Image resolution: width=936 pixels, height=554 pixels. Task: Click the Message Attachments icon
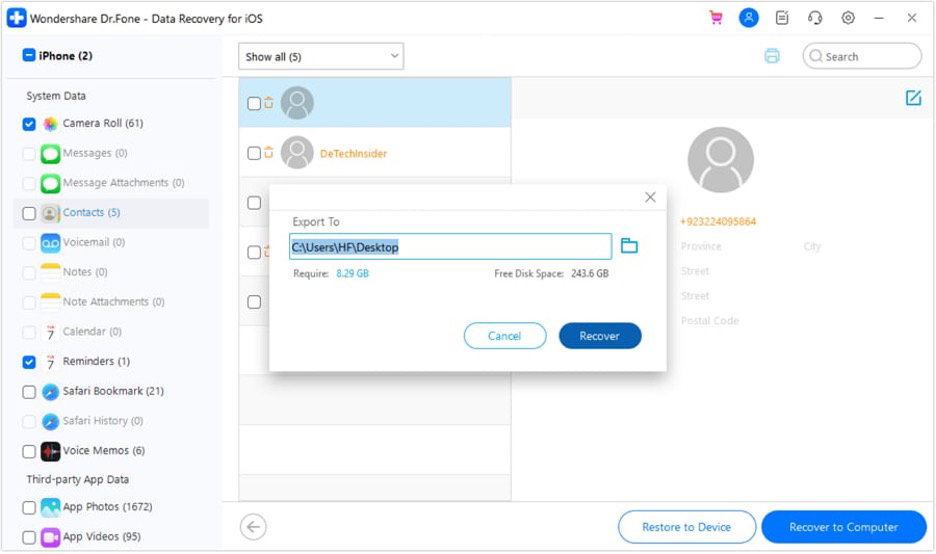click(x=50, y=183)
